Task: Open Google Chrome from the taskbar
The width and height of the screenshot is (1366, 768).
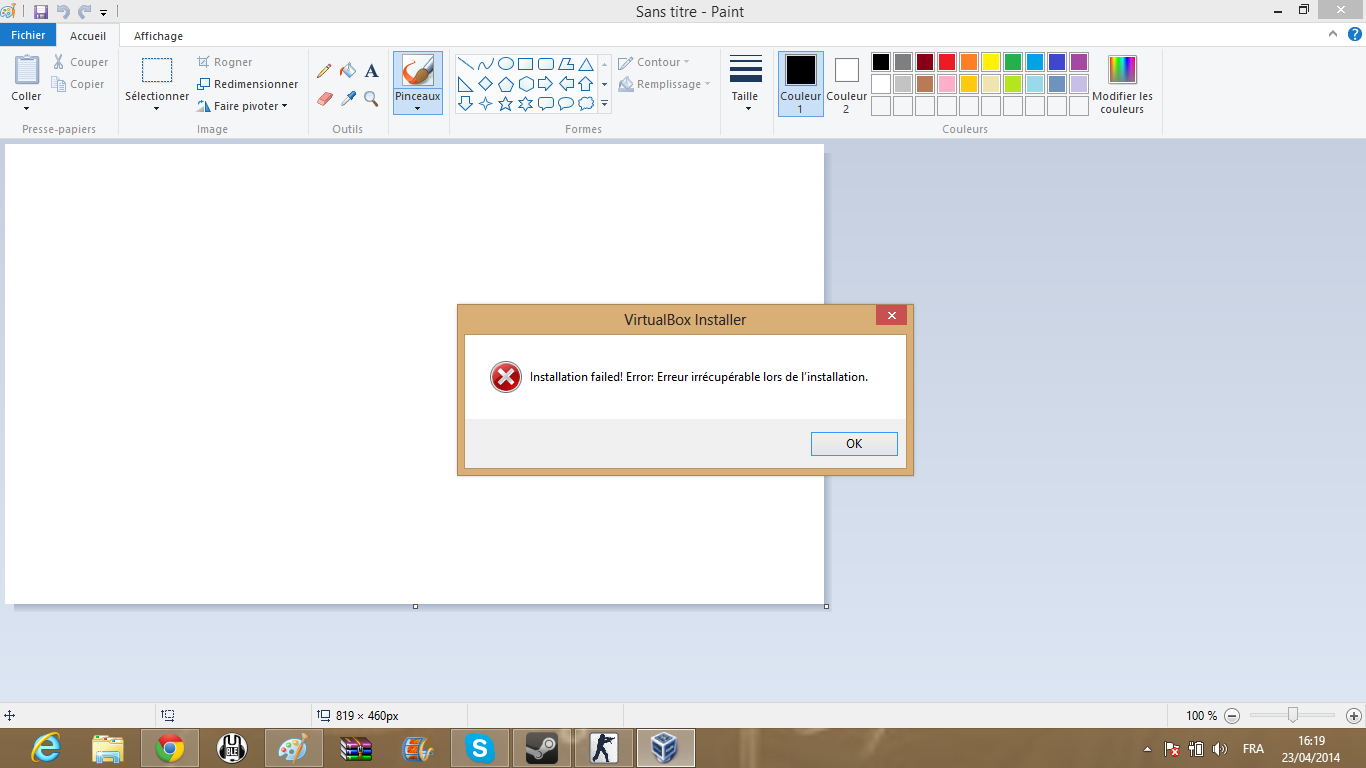Action: coord(170,748)
